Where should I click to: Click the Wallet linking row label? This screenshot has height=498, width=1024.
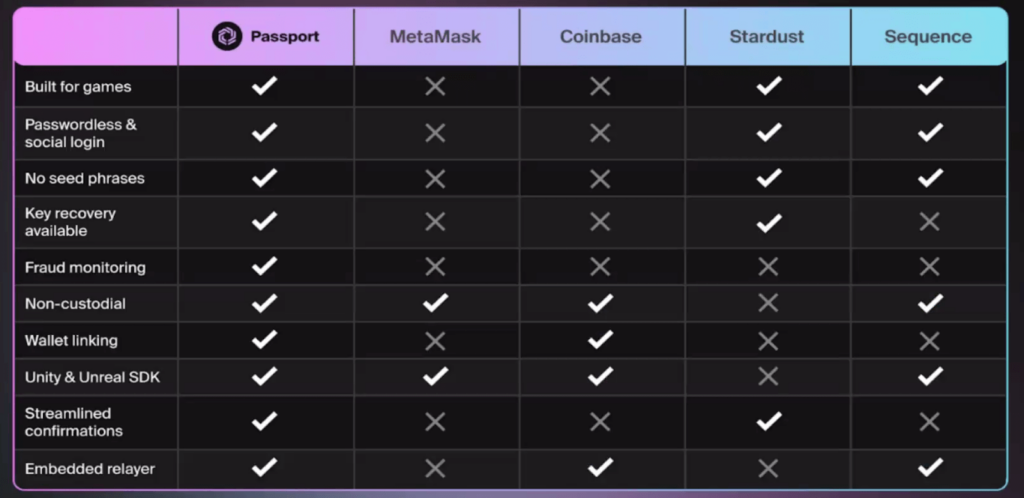71,340
